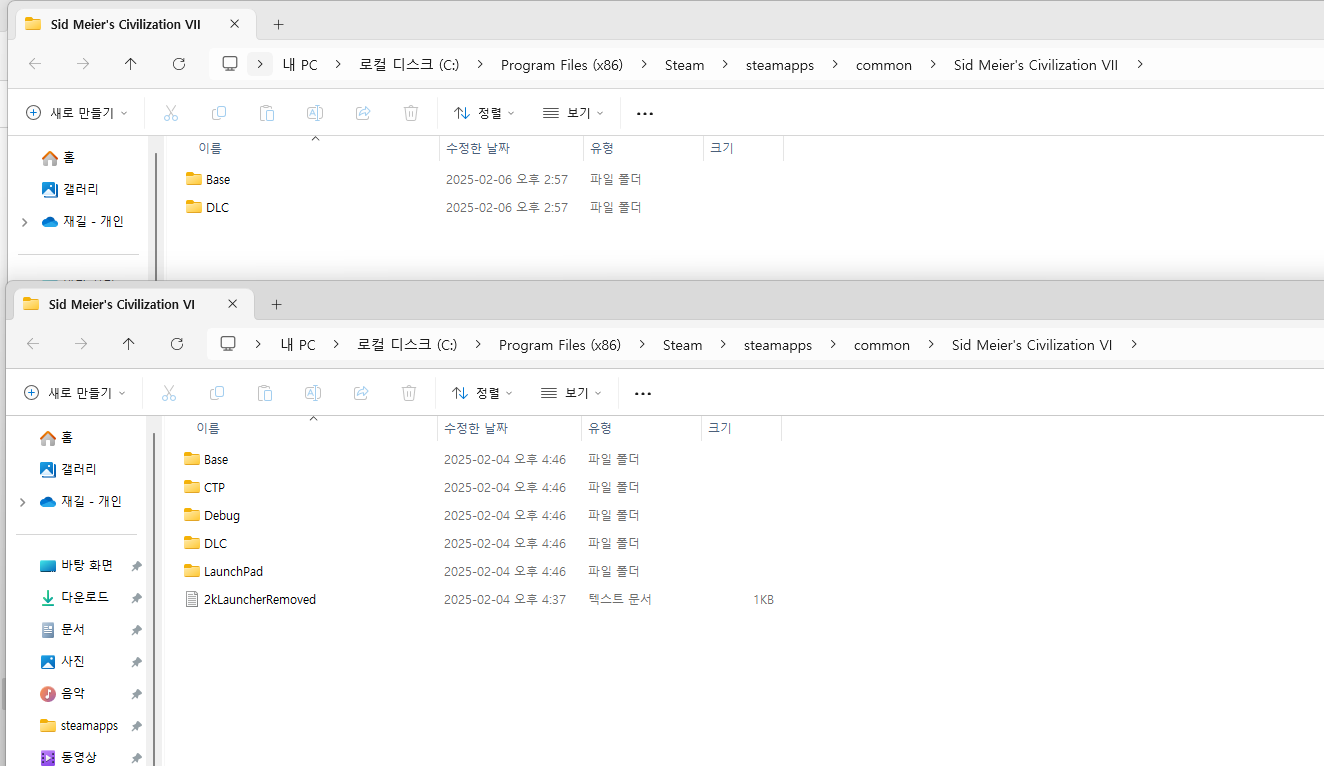Select the 2kLauncherRemoved text file
This screenshot has height=766, width=1324.
click(259, 599)
